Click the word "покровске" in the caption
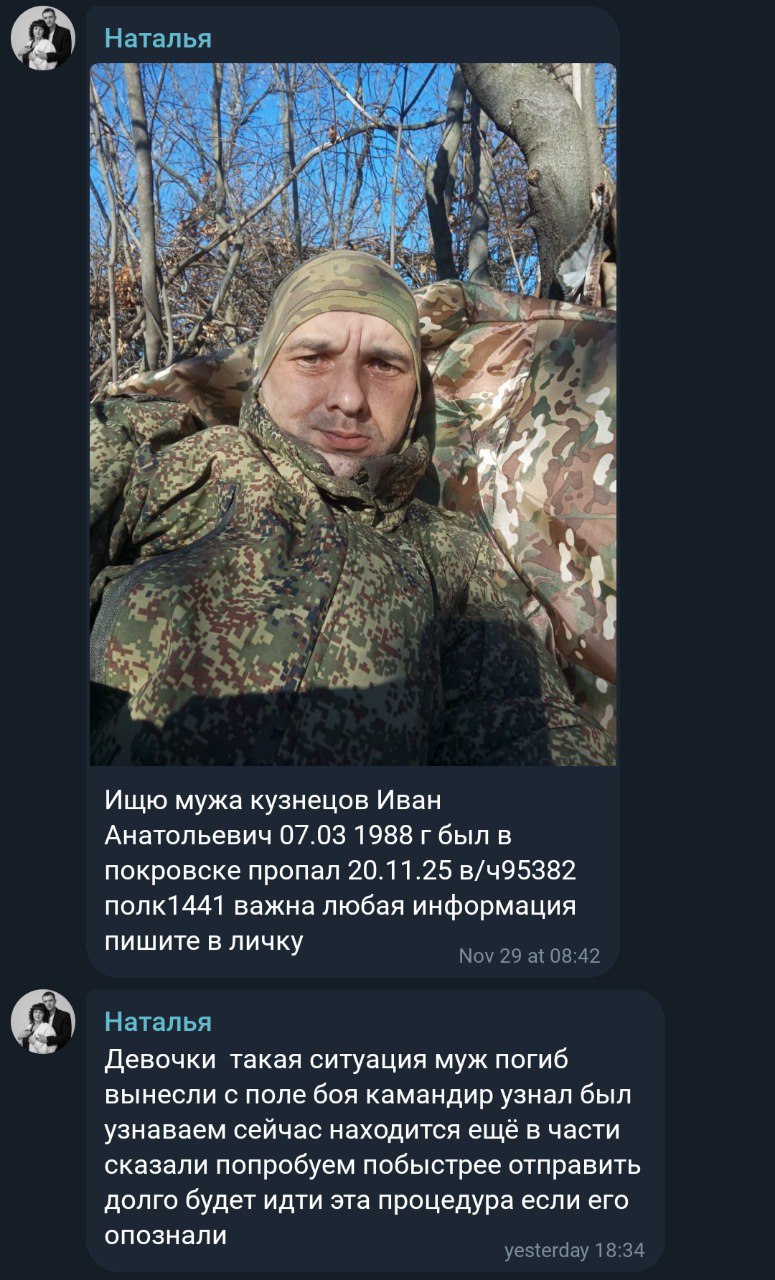The height and width of the screenshot is (1280, 775). coord(170,871)
